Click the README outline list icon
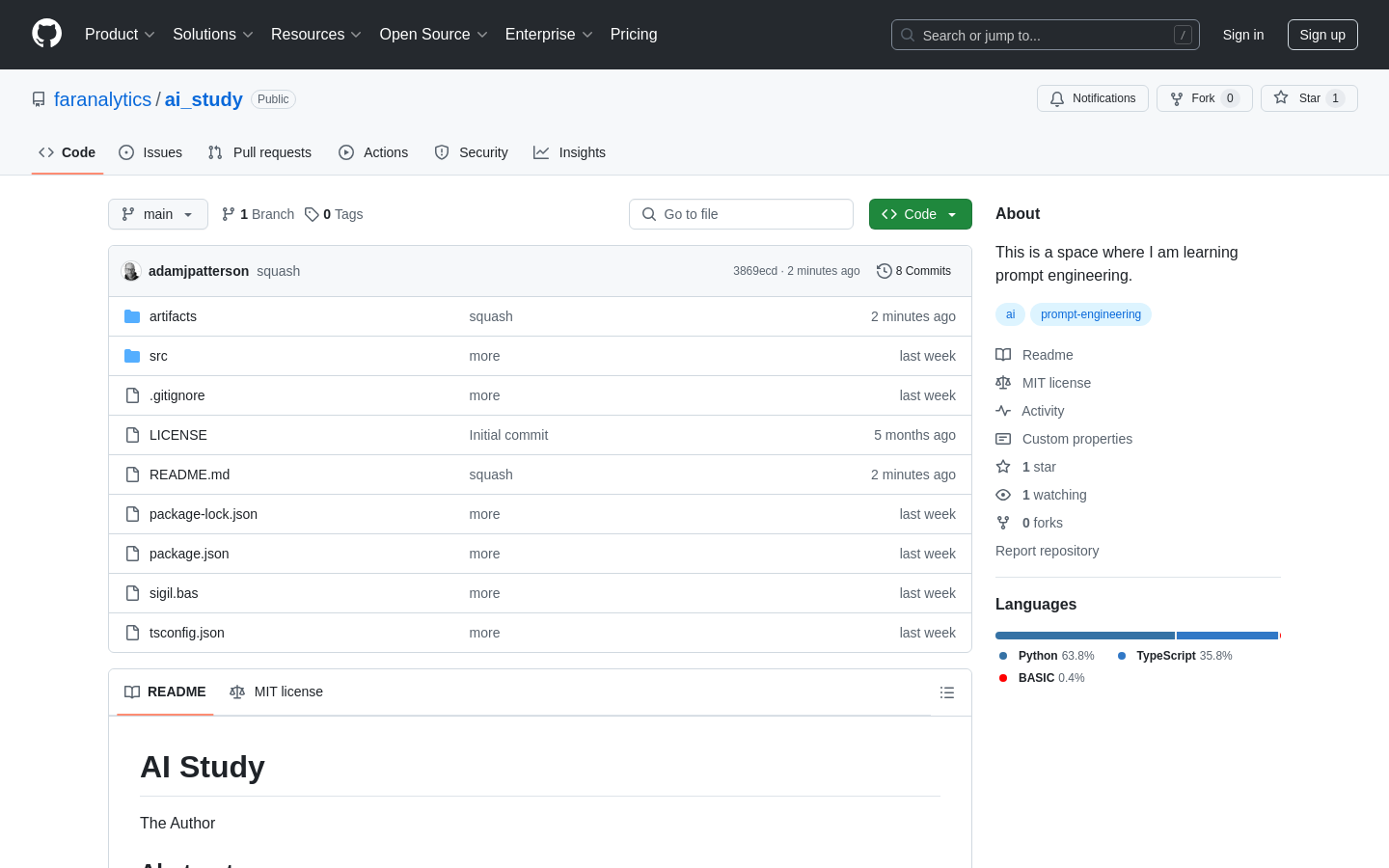The height and width of the screenshot is (868, 1389). [947, 692]
